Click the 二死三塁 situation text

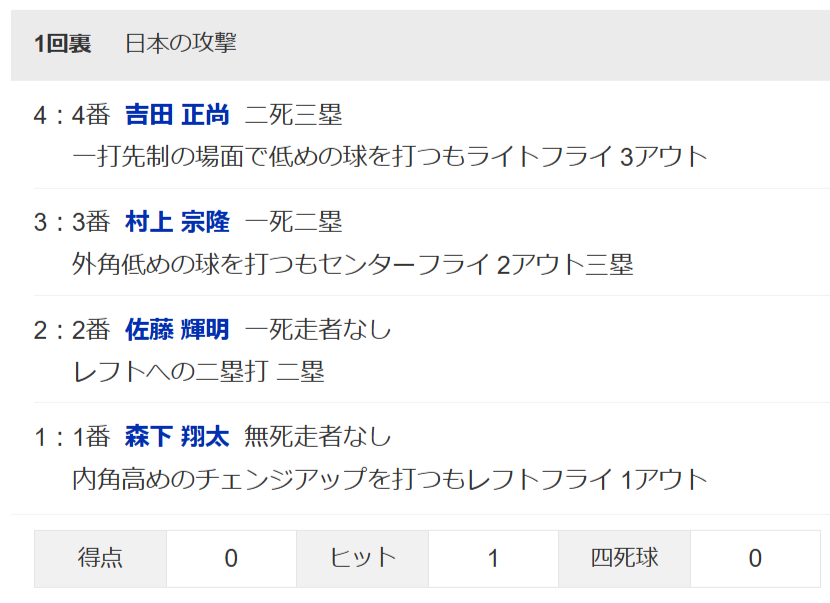click(293, 115)
